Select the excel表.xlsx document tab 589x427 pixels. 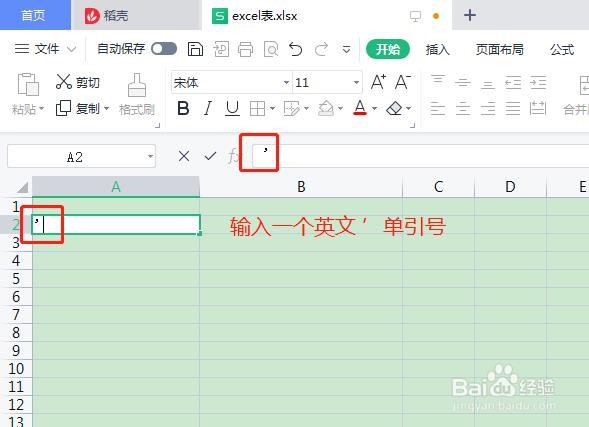[x=327, y=15]
